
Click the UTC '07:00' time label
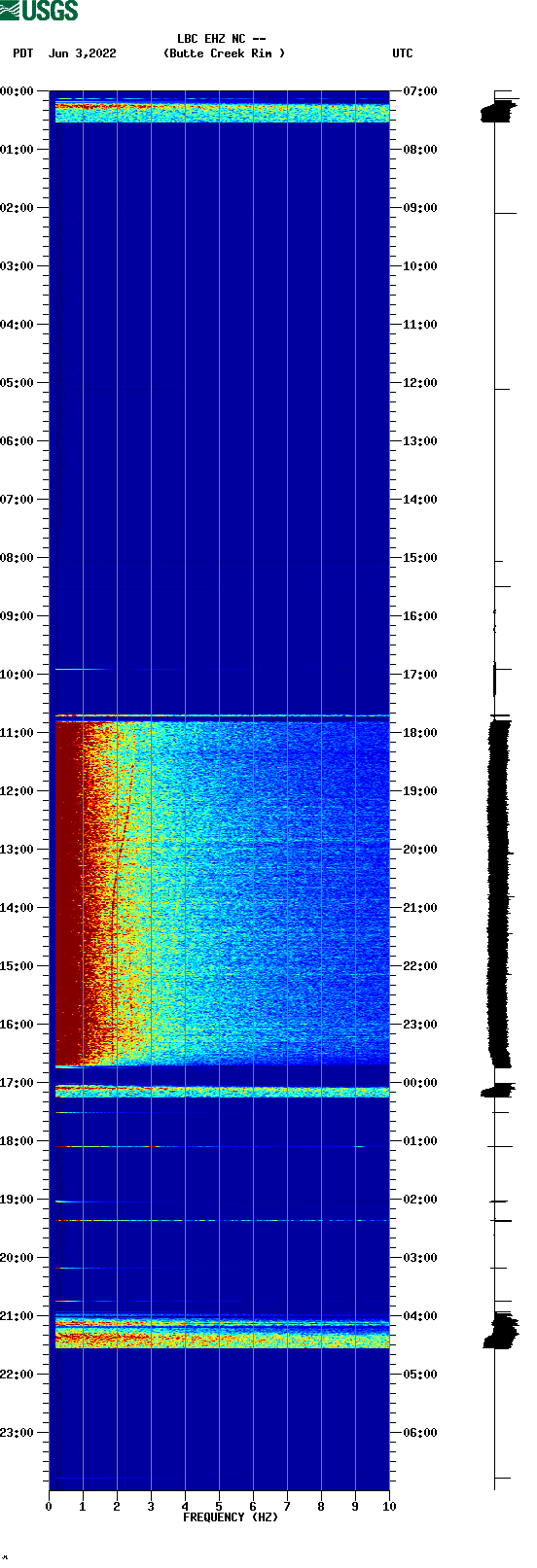(420, 91)
